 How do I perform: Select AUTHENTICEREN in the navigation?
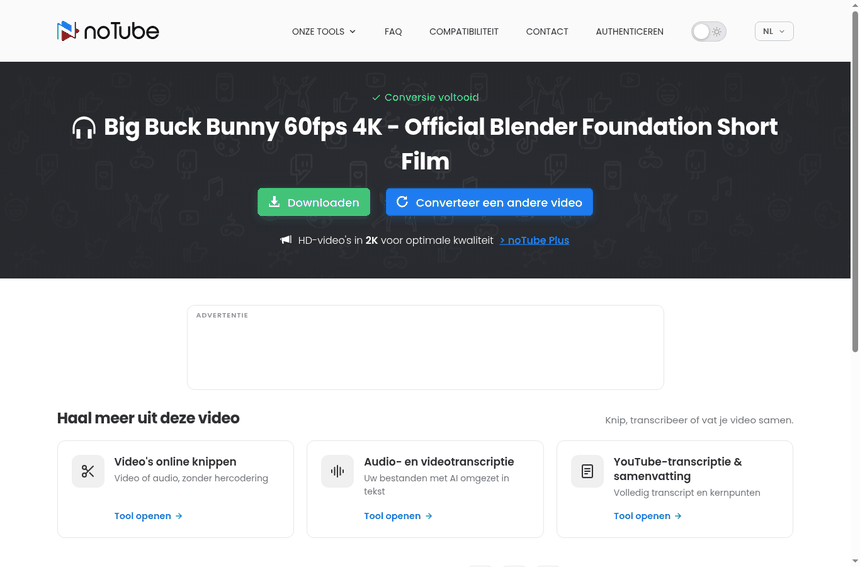tap(630, 32)
